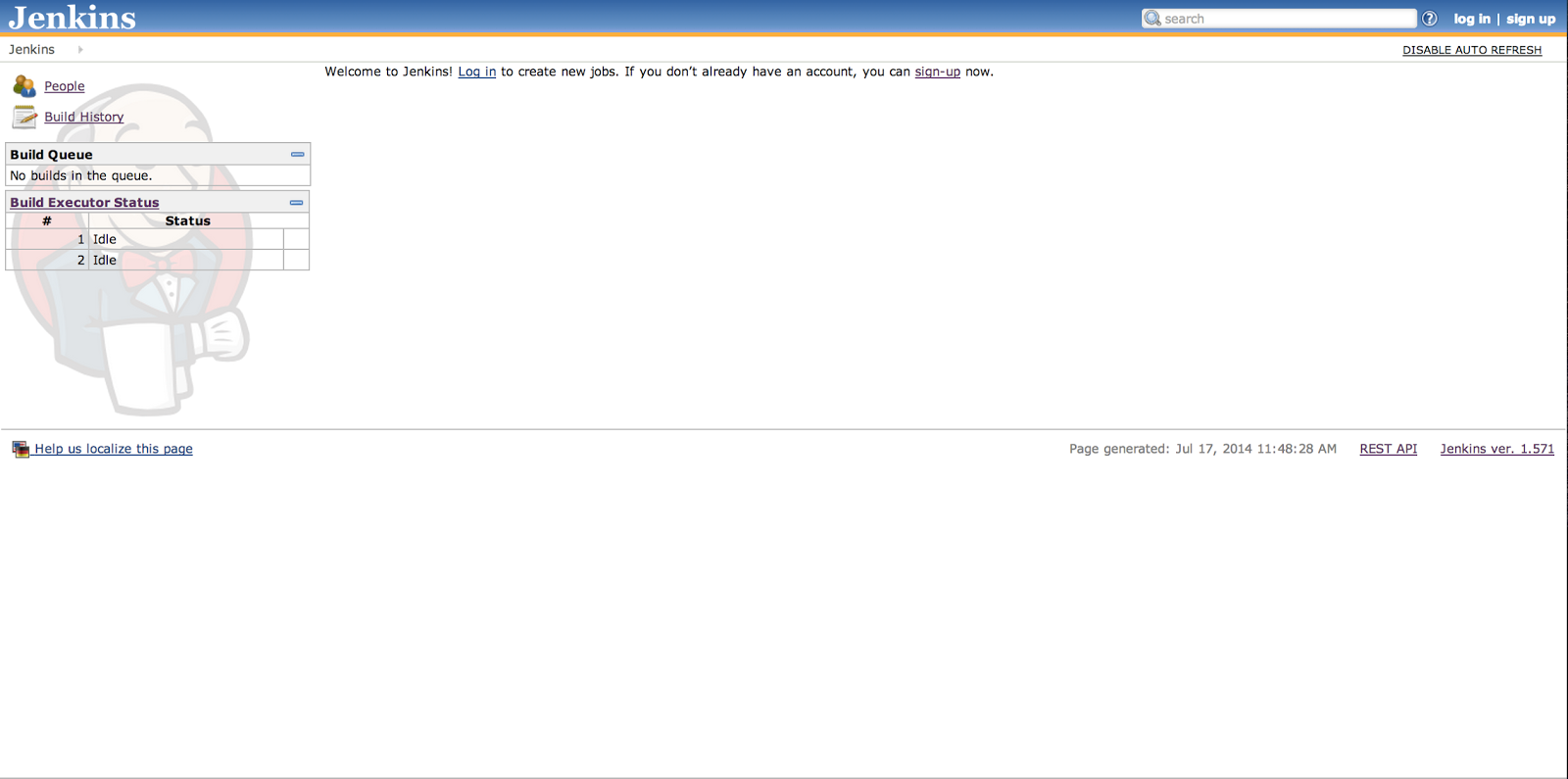
Task: Click Help us localize this page
Action: (x=114, y=449)
